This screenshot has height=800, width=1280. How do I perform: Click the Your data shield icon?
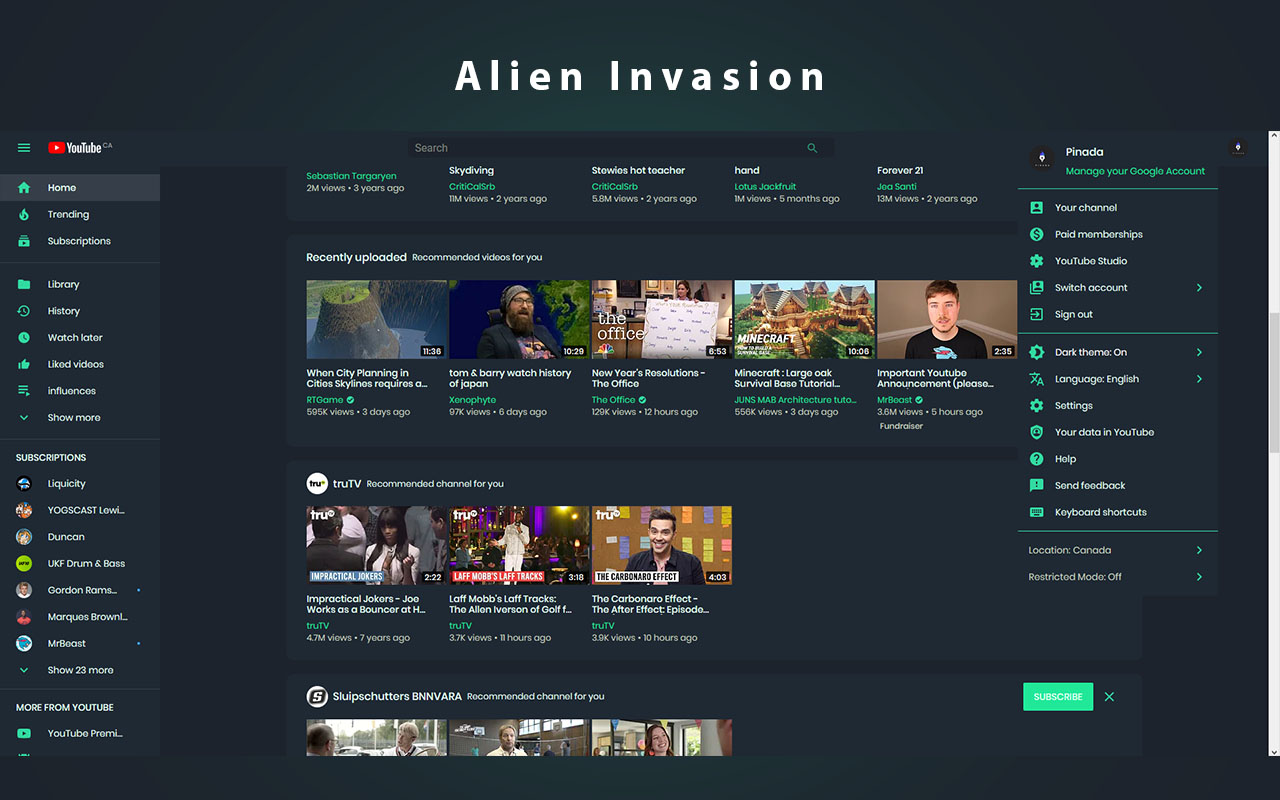point(1036,432)
